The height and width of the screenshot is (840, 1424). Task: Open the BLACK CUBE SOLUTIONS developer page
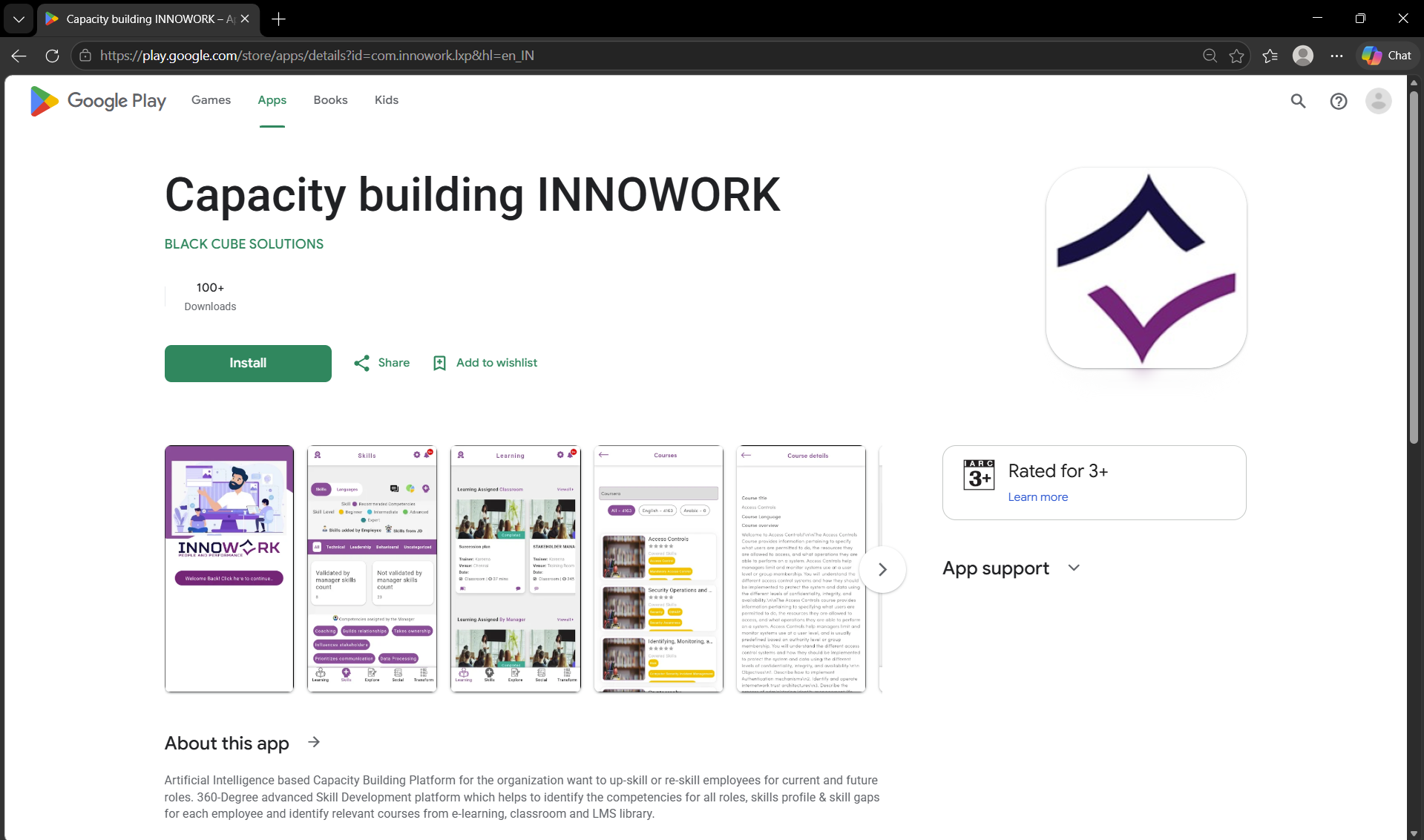[x=244, y=244]
